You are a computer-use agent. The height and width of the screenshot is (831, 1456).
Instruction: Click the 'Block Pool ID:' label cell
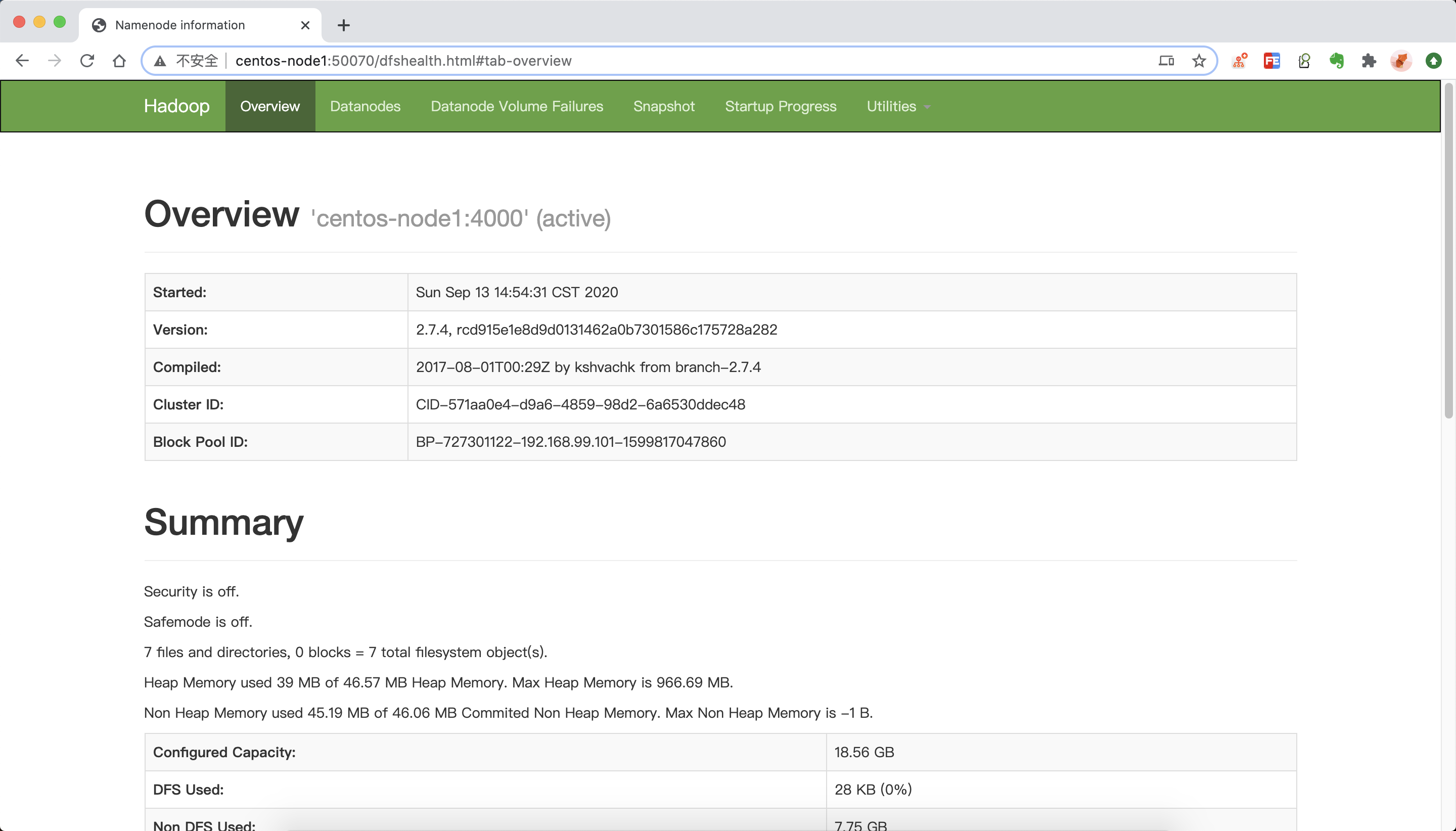pyautogui.click(x=276, y=442)
